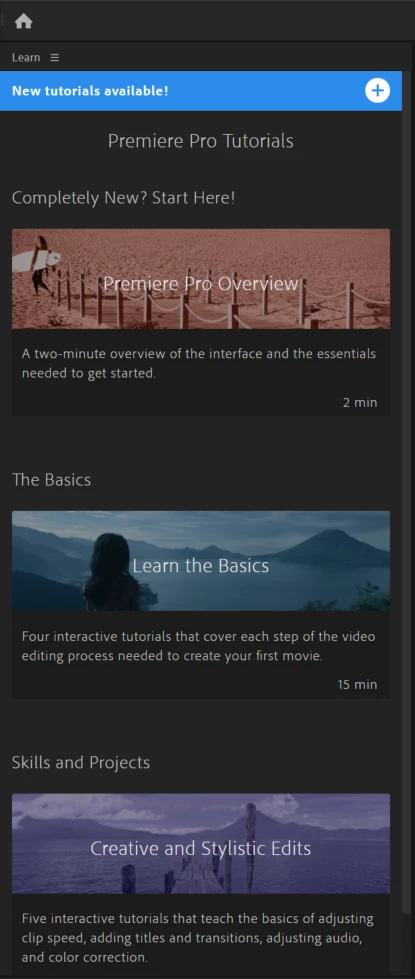This screenshot has width=415, height=979.
Task: Select the '2 min' duration label
Action: (359, 403)
